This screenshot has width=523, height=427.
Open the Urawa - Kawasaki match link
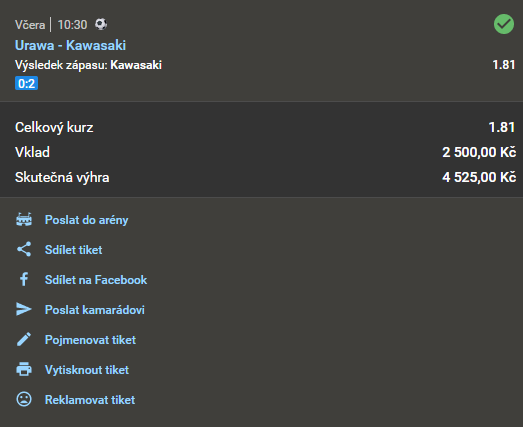click(70, 45)
